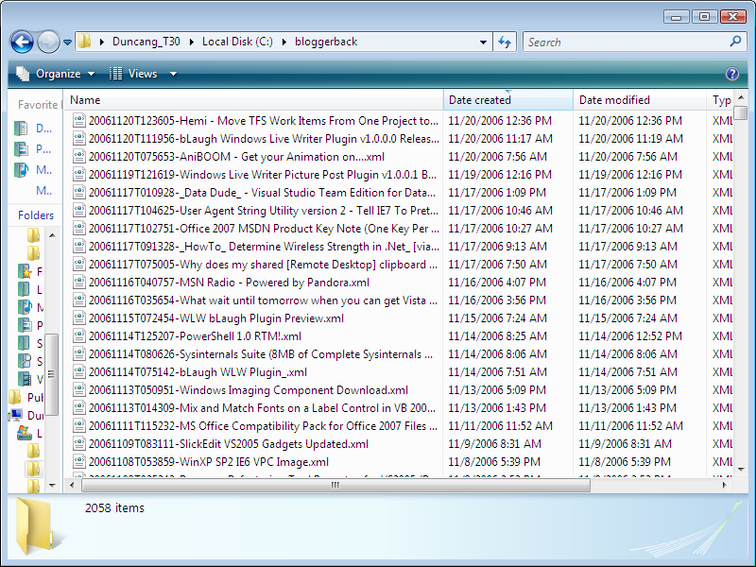
Task: Open the address bar history dropdown
Action: pyautogui.click(x=483, y=42)
